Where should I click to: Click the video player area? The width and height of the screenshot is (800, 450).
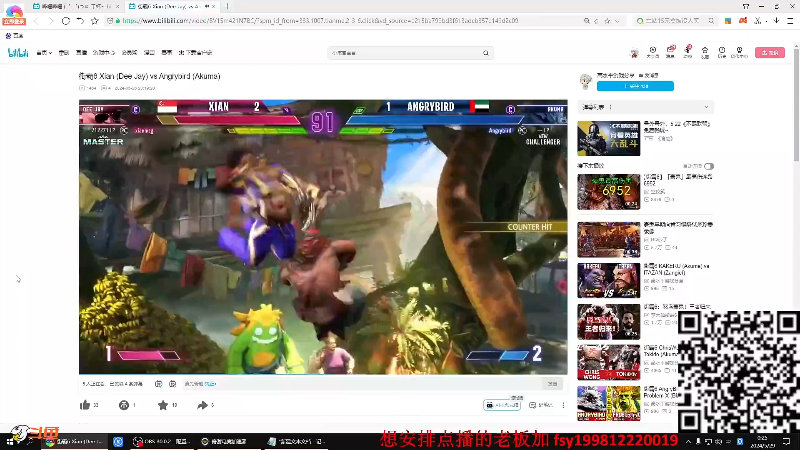click(323, 237)
